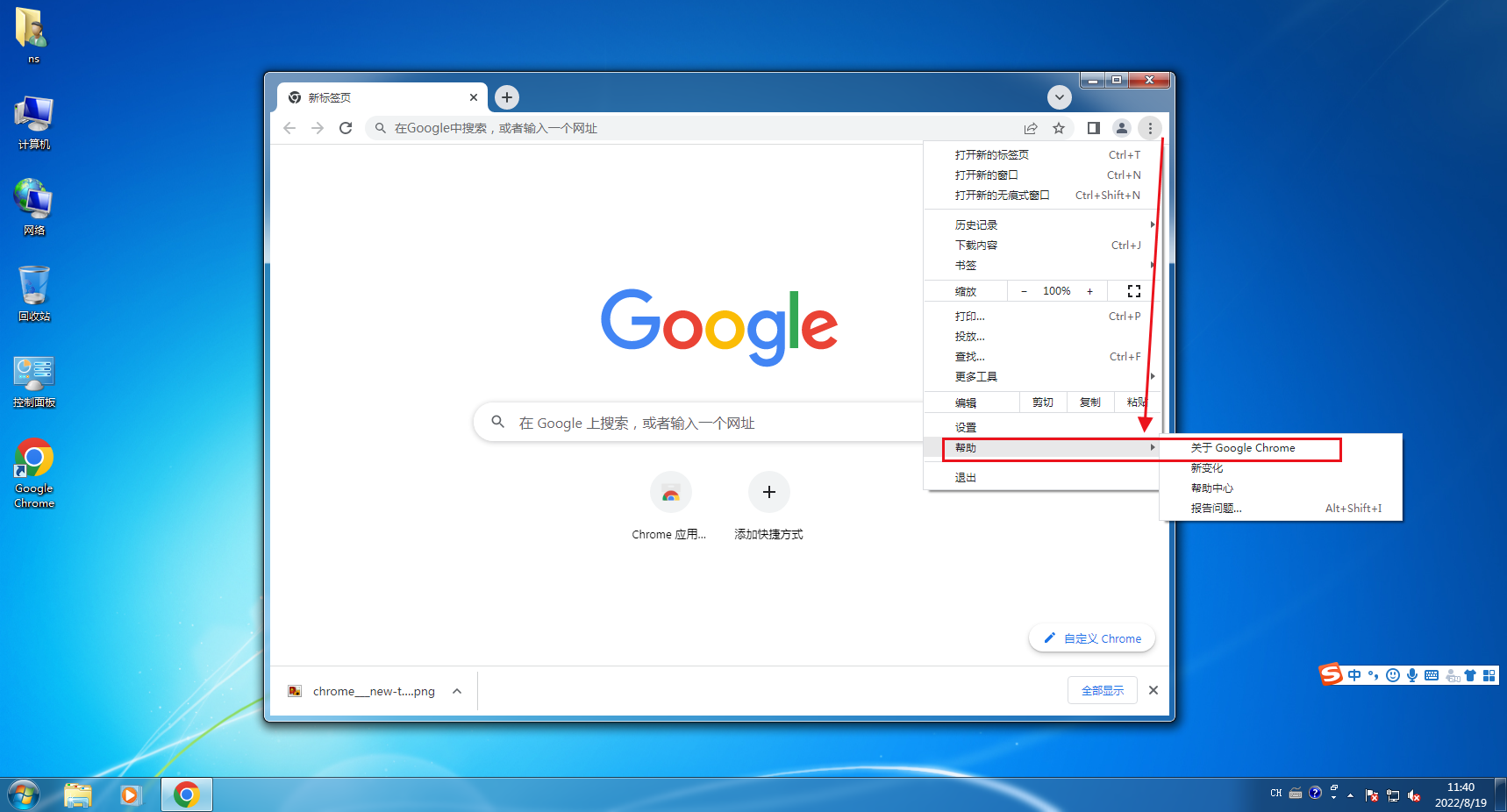Viewport: 1507px width, 812px height.
Task: Select 下载内容 menu item
Action: 1042,246
